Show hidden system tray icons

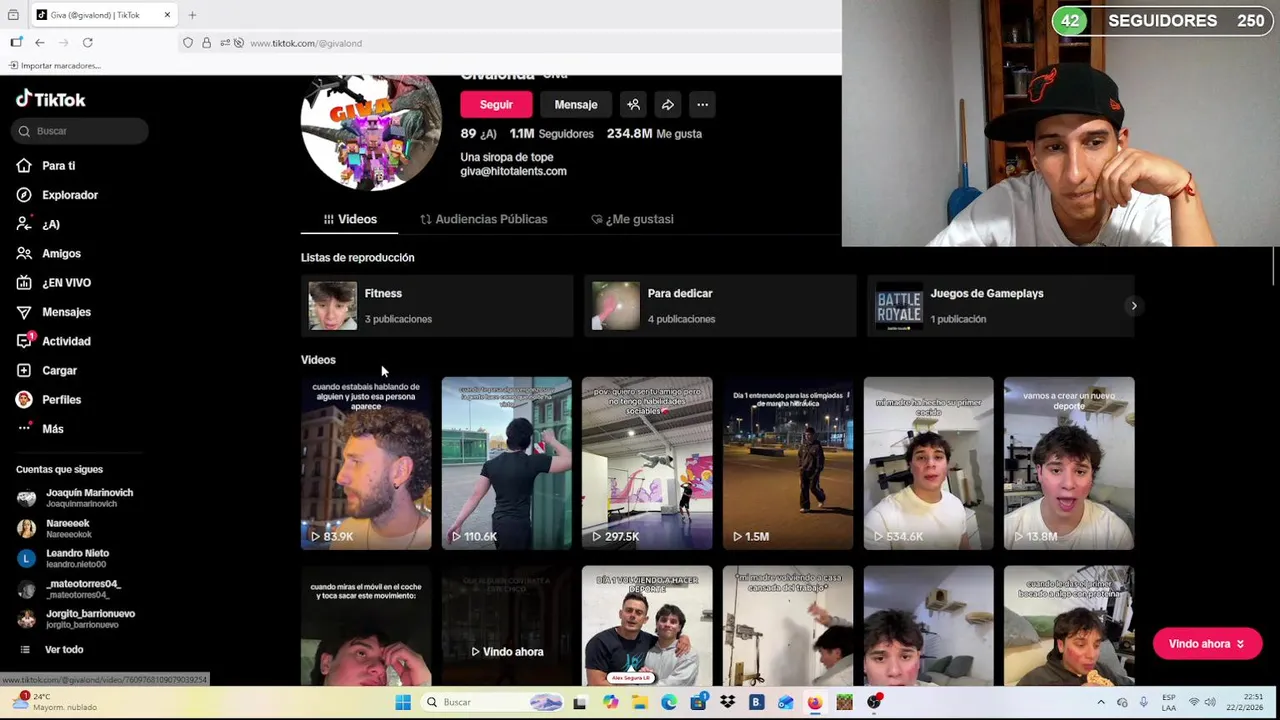point(1101,703)
